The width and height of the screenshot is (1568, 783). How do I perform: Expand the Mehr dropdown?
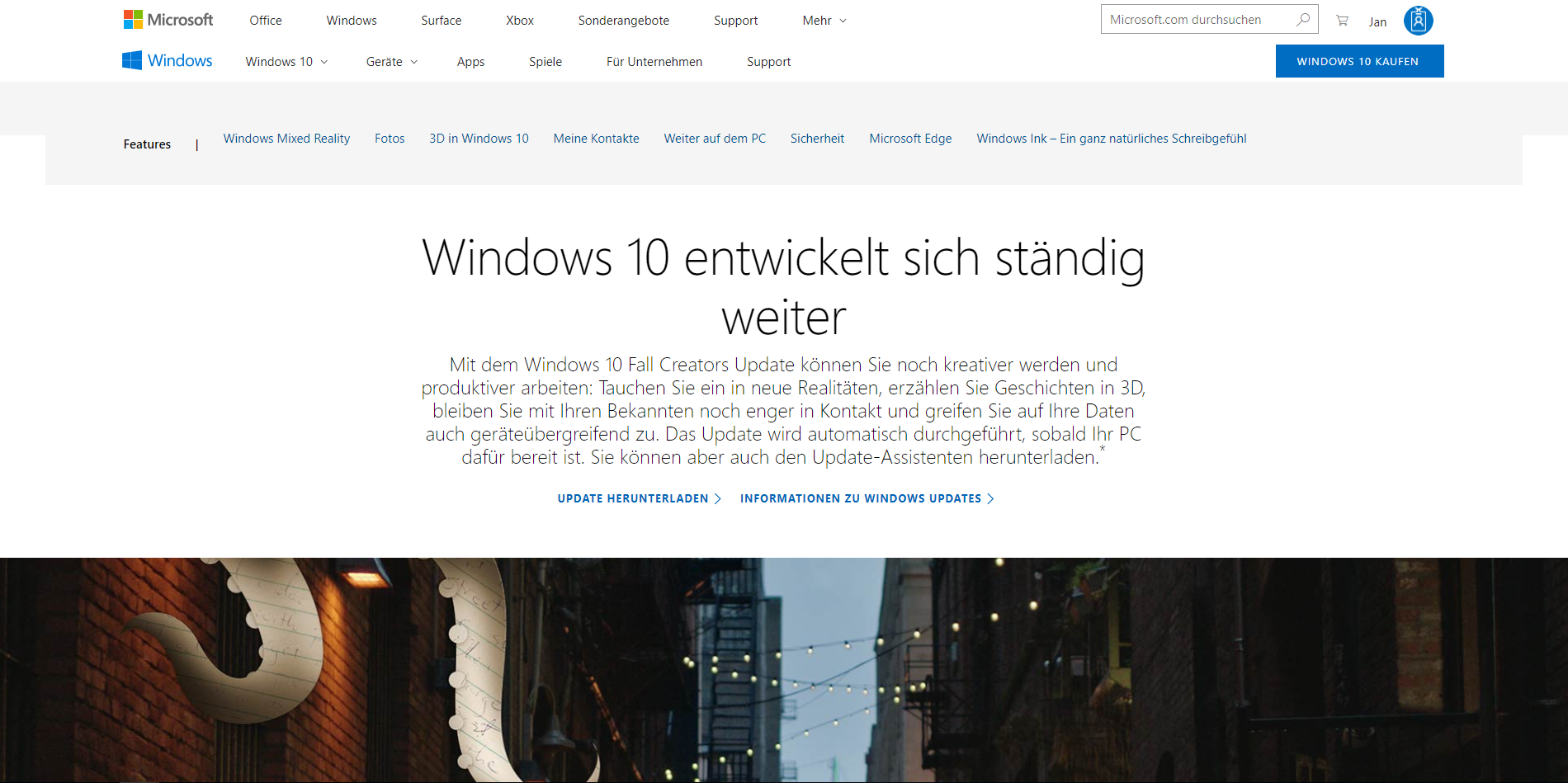pos(824,21)
